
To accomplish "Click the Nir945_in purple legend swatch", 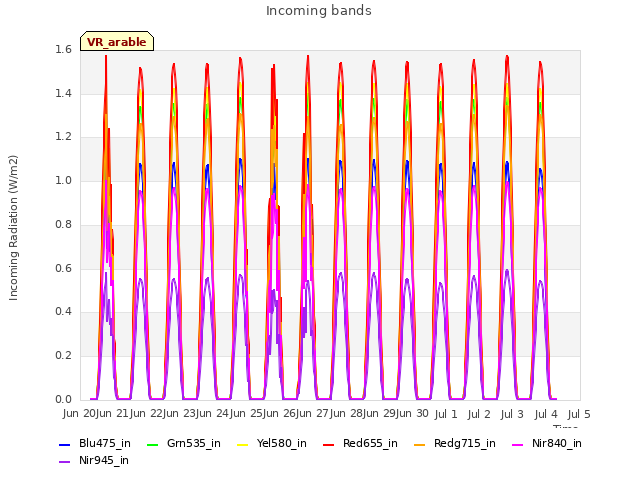I will [x=64, y=462].
